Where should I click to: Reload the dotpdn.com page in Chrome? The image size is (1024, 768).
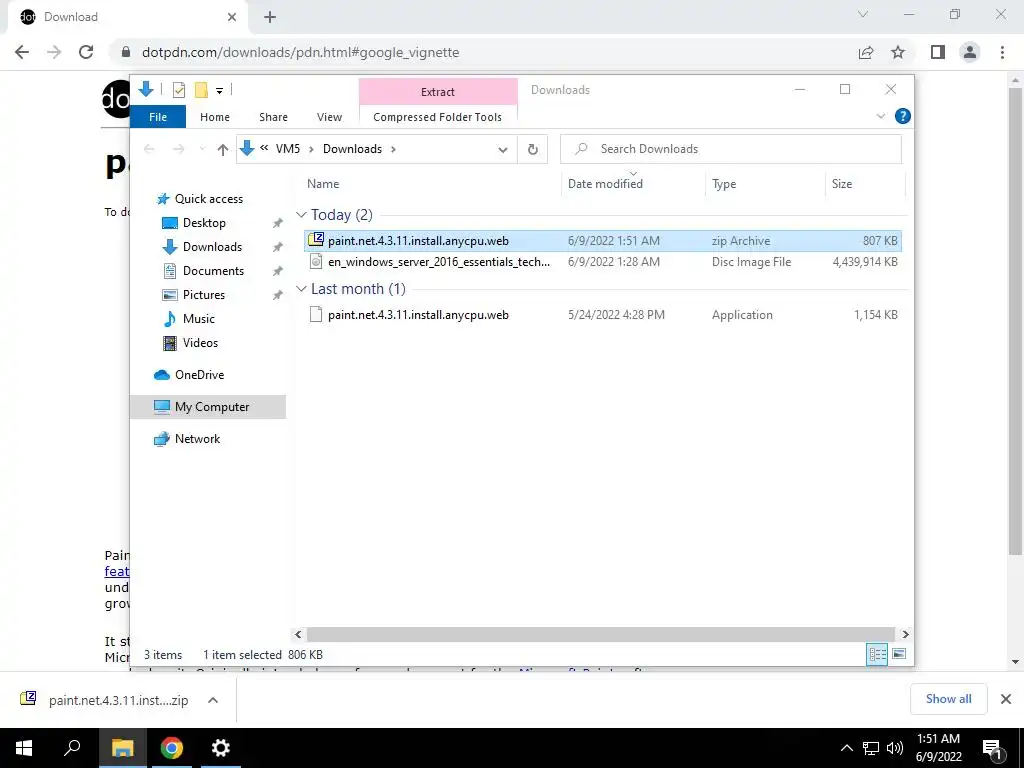pyautogui.click(x=86, y=52)
